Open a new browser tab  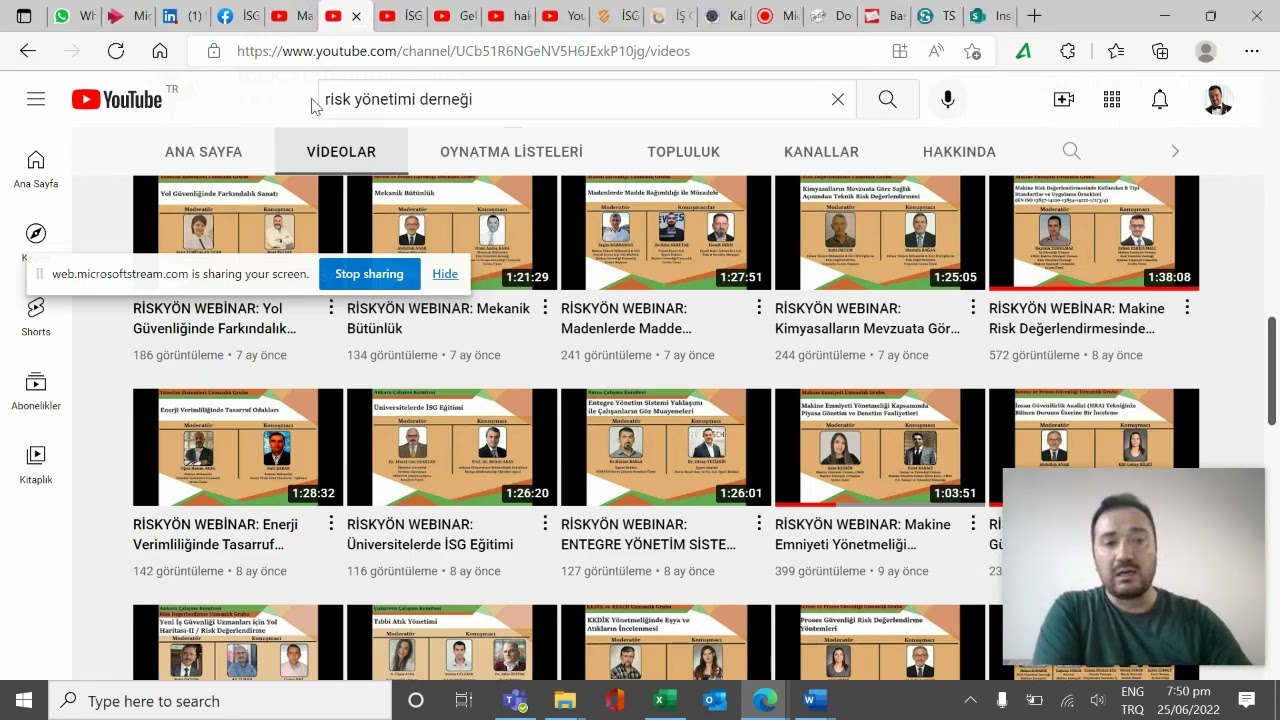tap(1034, 16)
